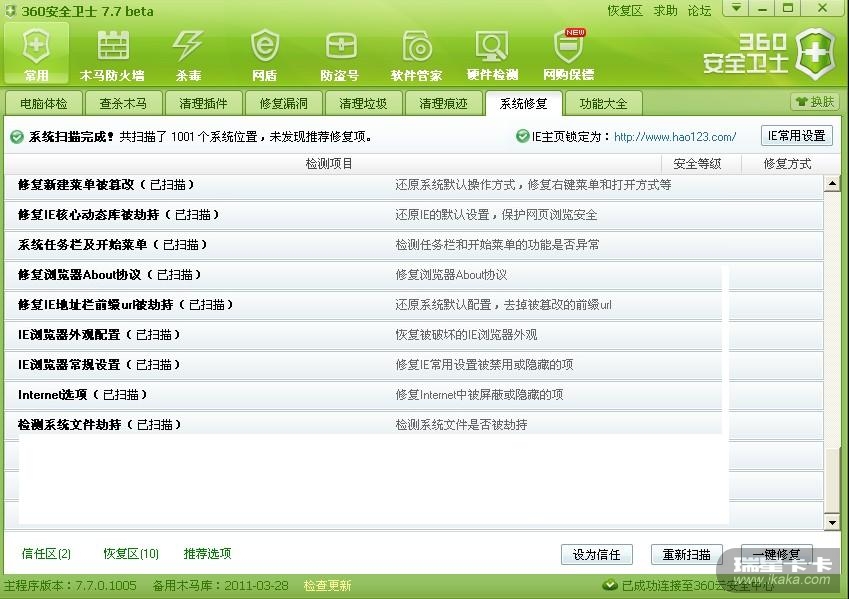
Task: Open 软件管家 software manager icon
Action: point(416,54)
